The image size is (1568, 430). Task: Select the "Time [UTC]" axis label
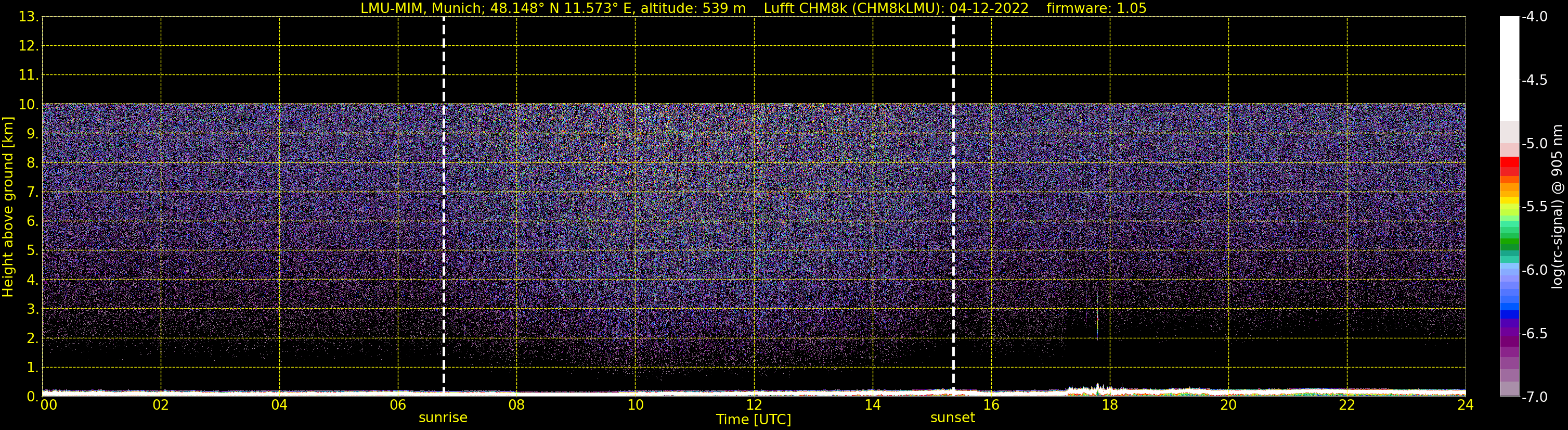[754, 420]
